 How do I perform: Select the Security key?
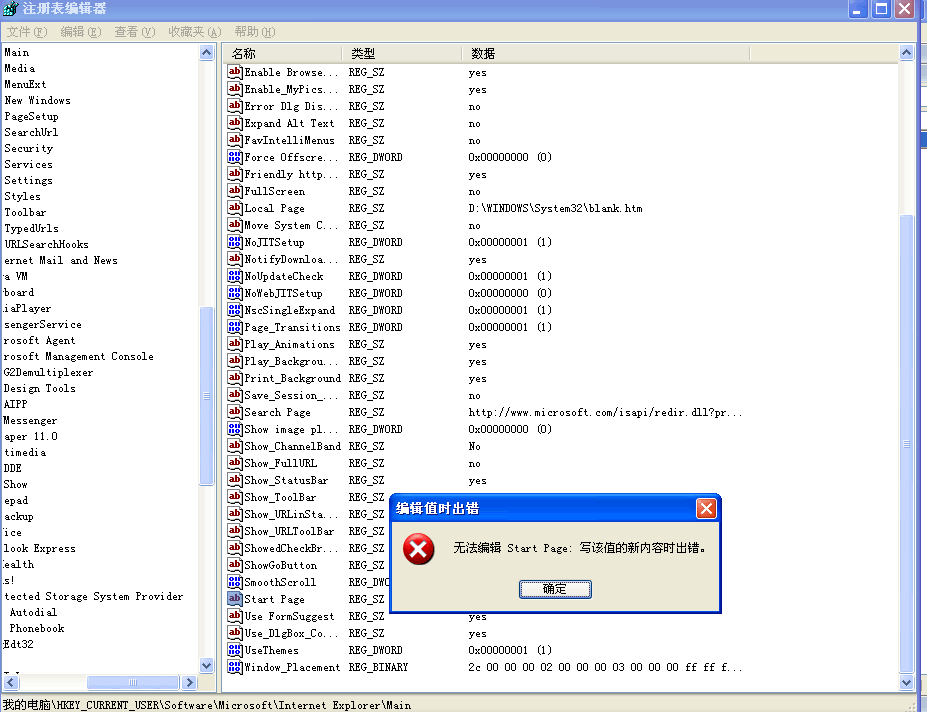click(x=28, y=148)
